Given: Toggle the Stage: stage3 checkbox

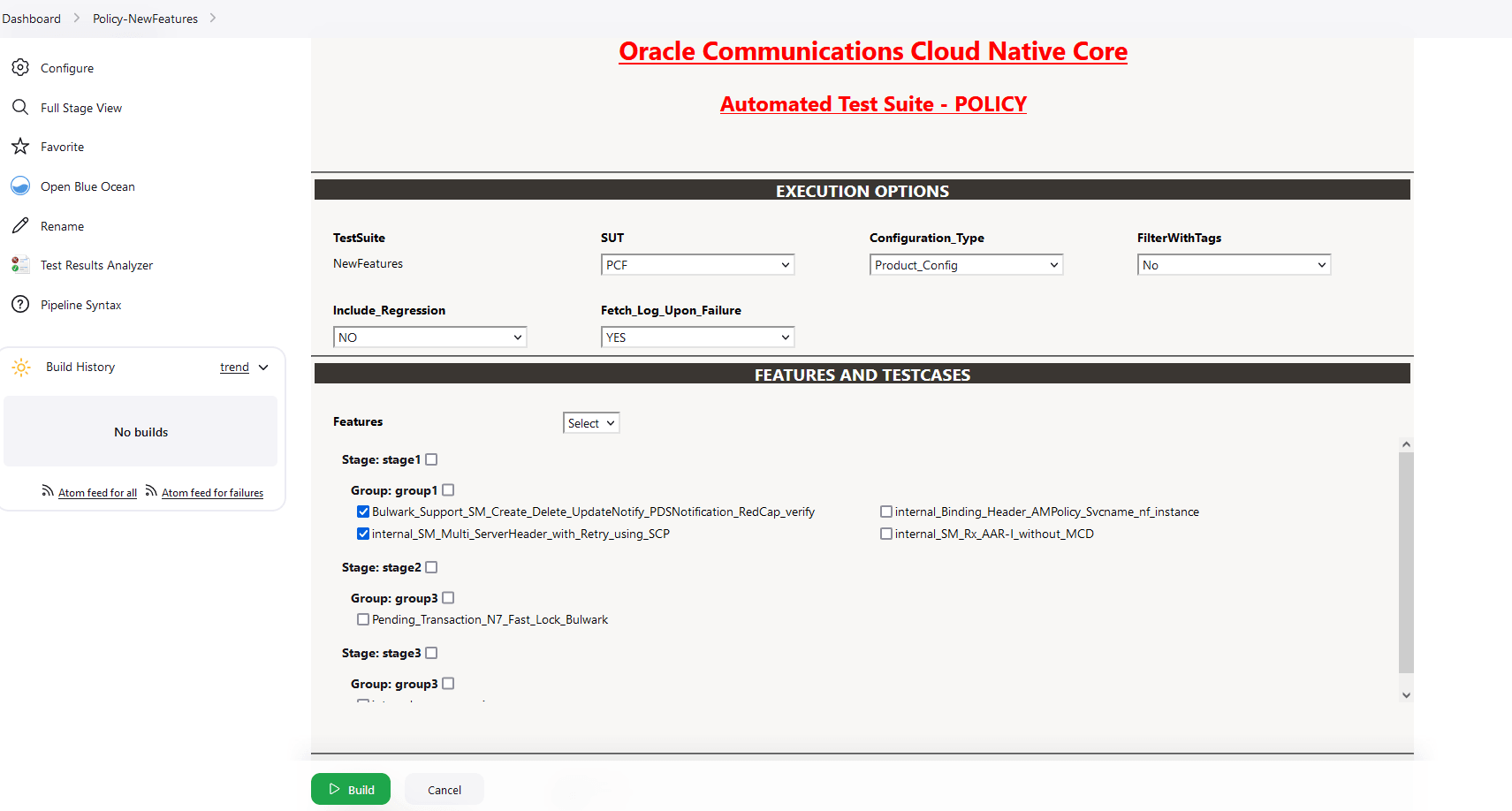Looking at the screenshot, I should tap(431, 653).
